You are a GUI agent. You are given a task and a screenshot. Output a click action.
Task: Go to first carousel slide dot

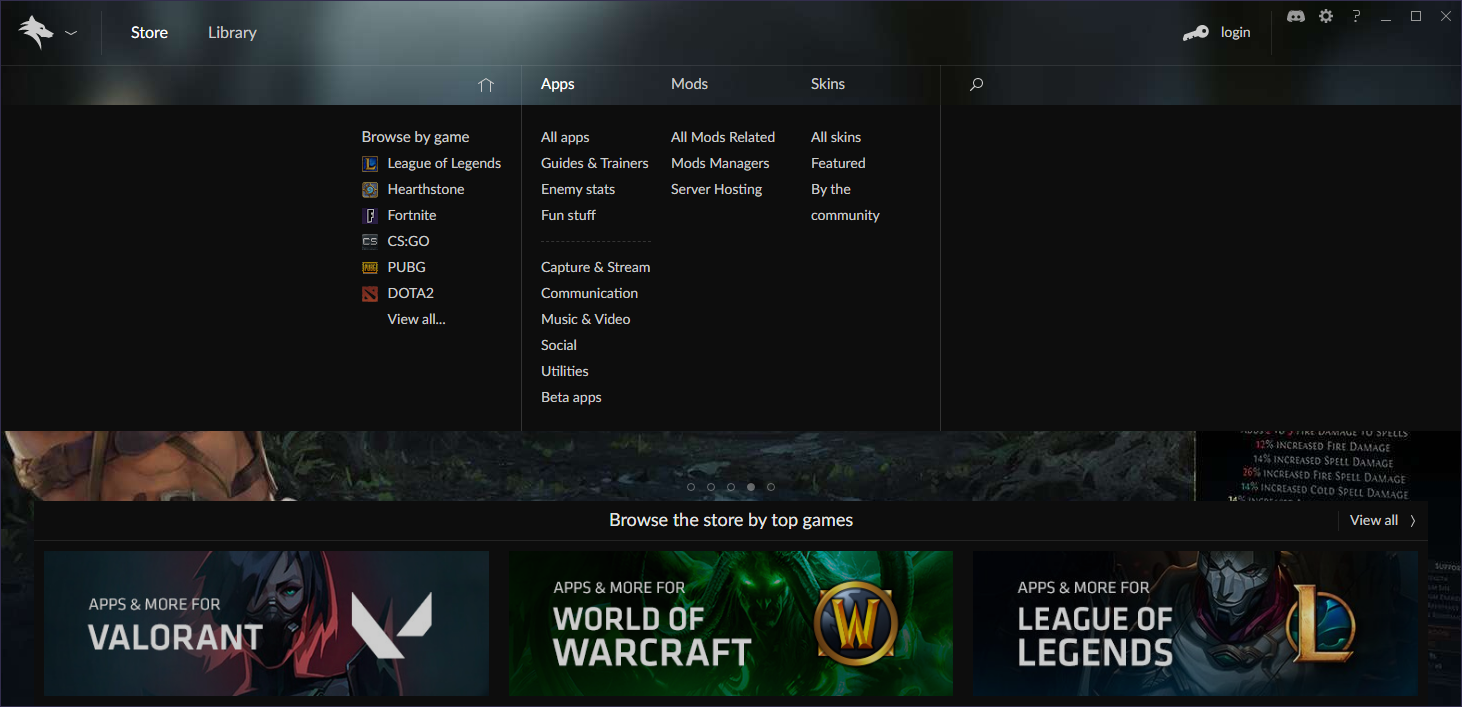click(691, 487)
